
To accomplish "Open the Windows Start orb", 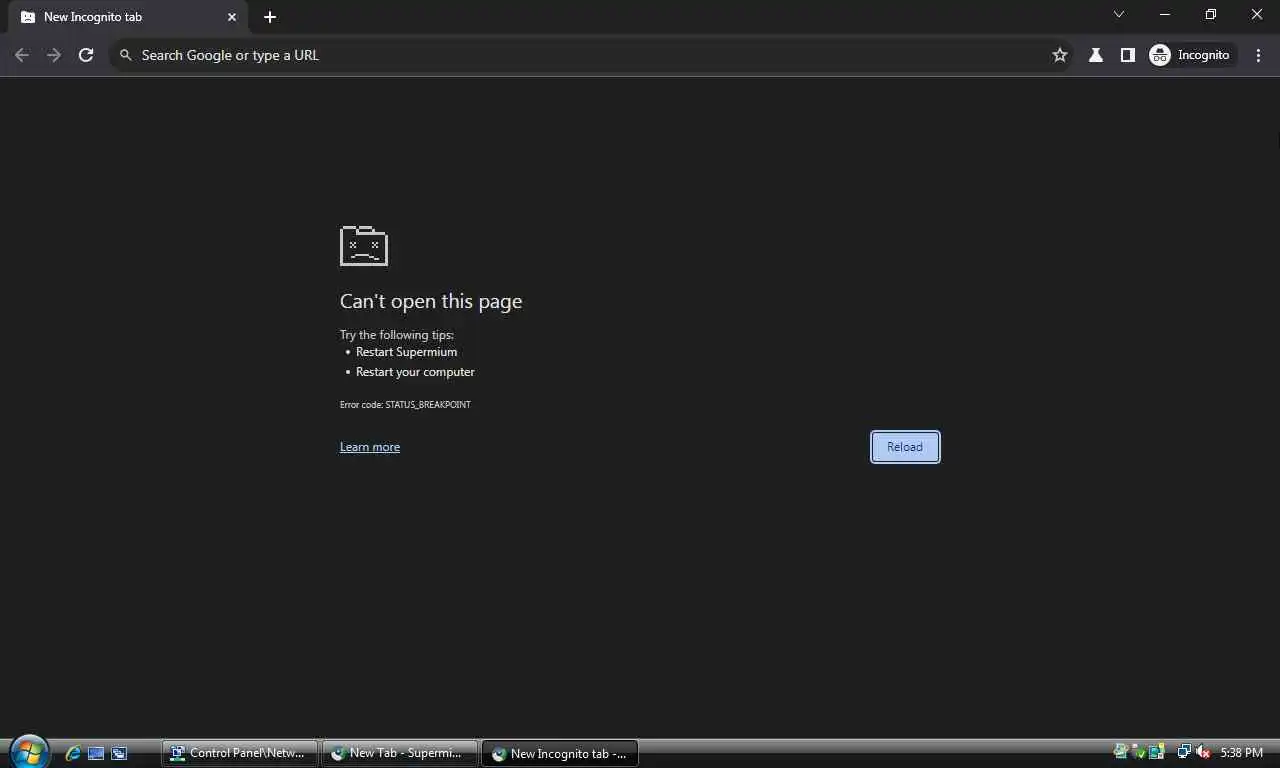I will coord(29,752).
